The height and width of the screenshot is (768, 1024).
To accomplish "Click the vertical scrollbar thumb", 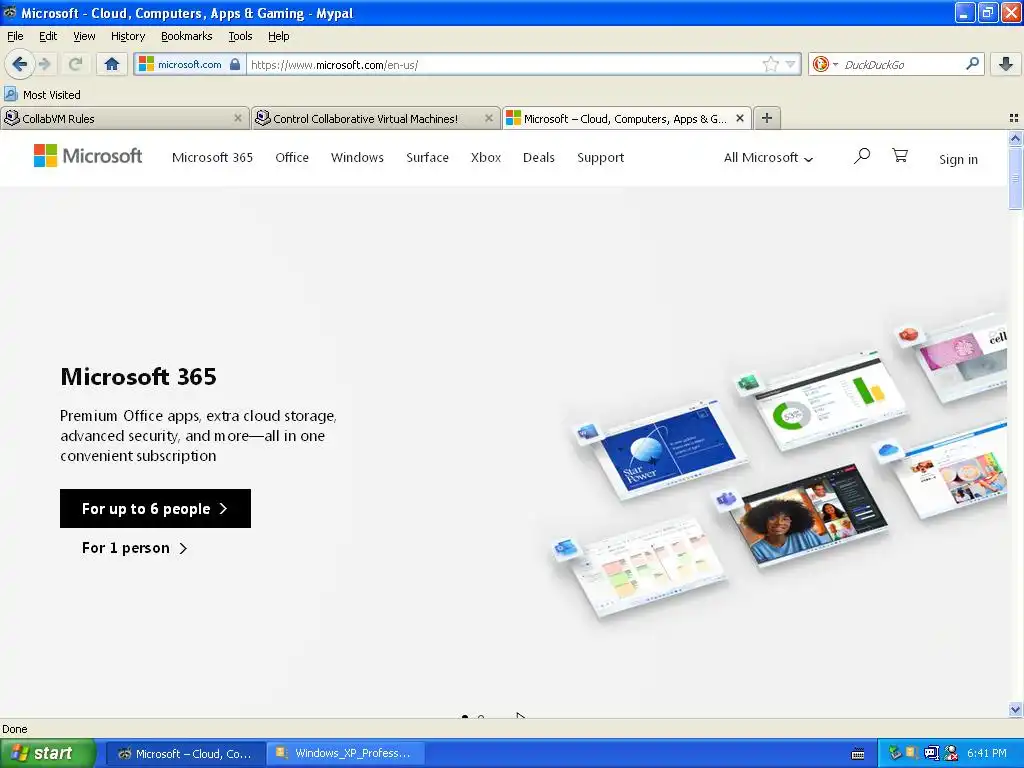I will point(1015,178).
